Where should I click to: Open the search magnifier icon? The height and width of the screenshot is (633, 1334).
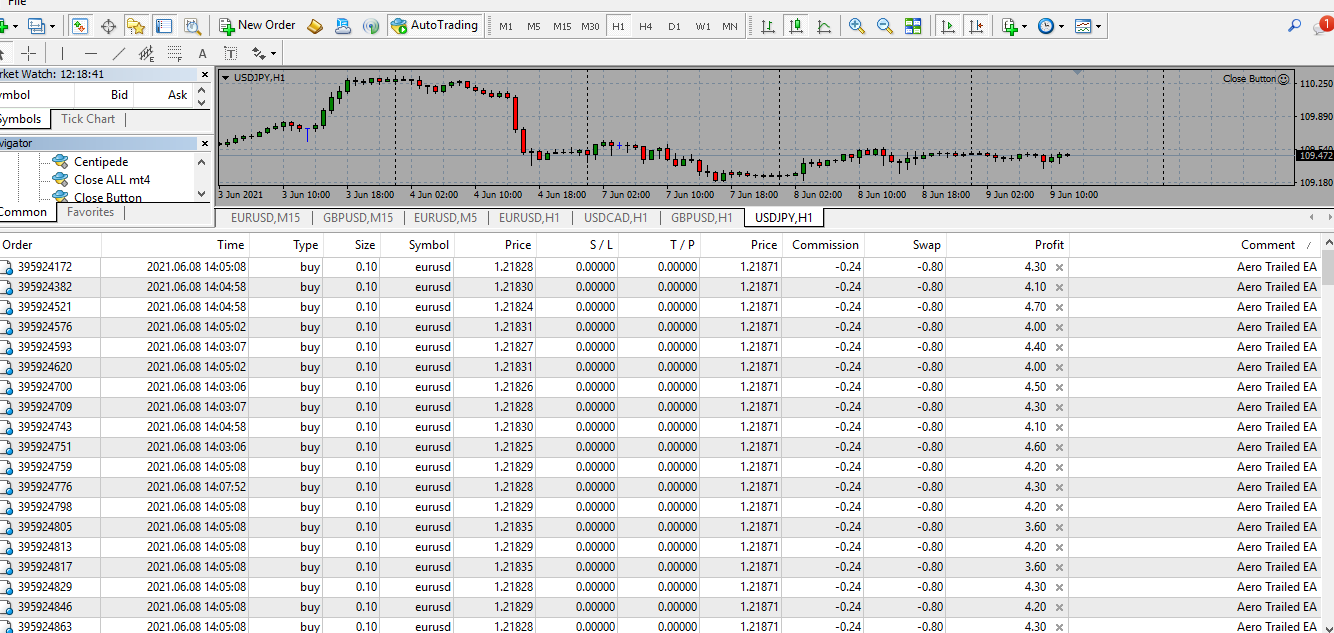1294,26
